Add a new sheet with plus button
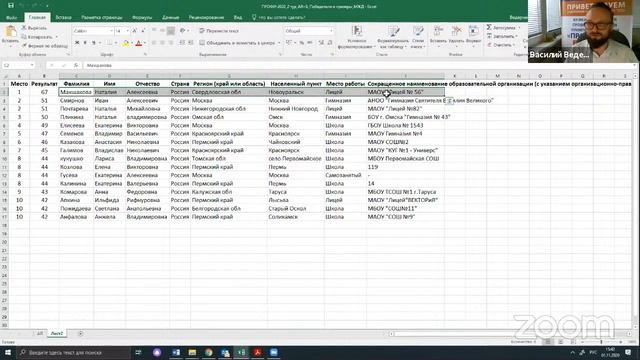640x360 pixels. point(80,333)
